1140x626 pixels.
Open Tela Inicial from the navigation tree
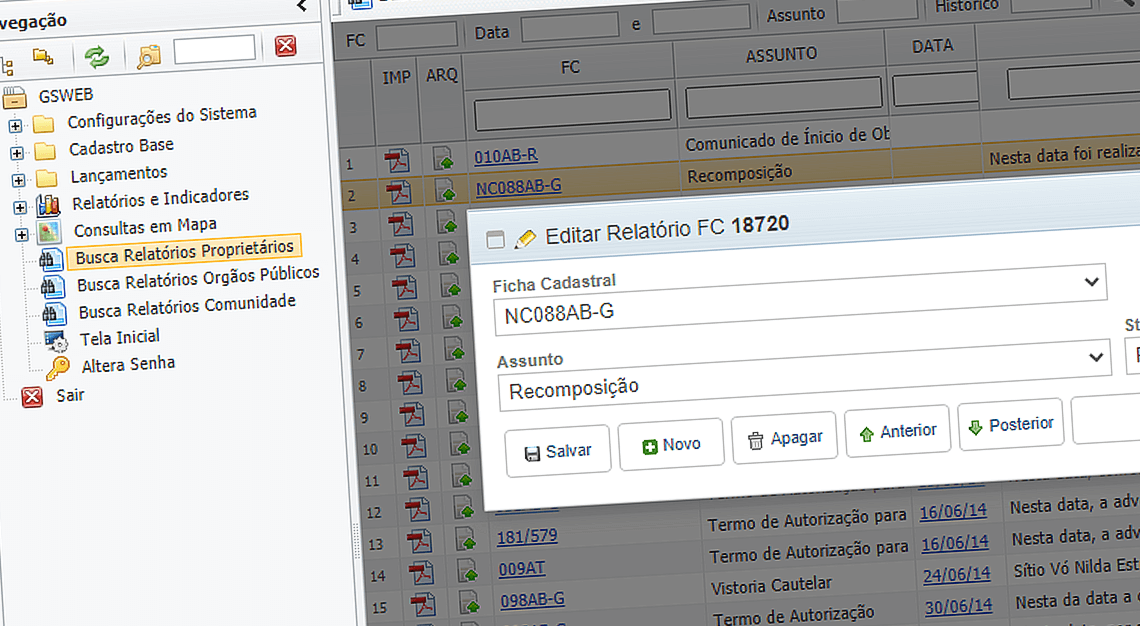tap(122, 336)
